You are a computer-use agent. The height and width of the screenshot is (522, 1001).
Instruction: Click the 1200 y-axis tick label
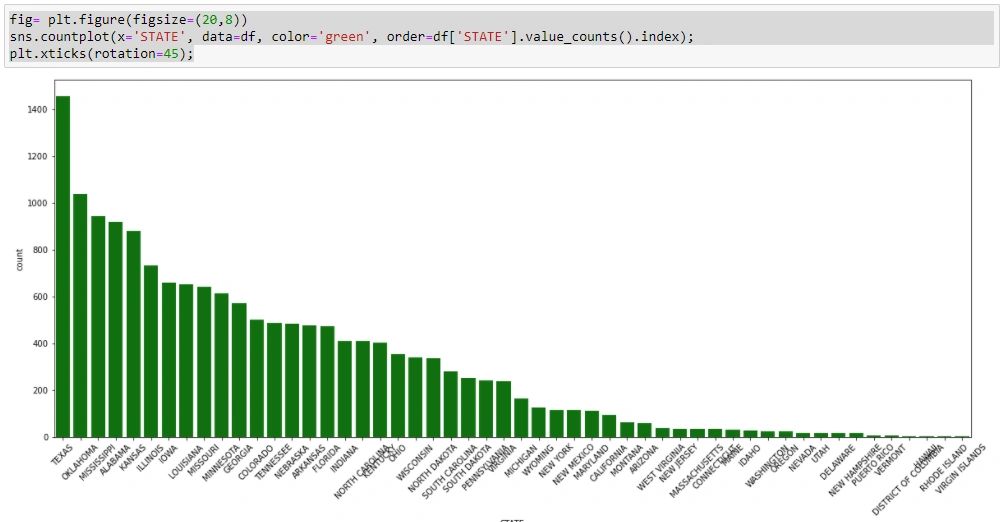pos(37,156)
